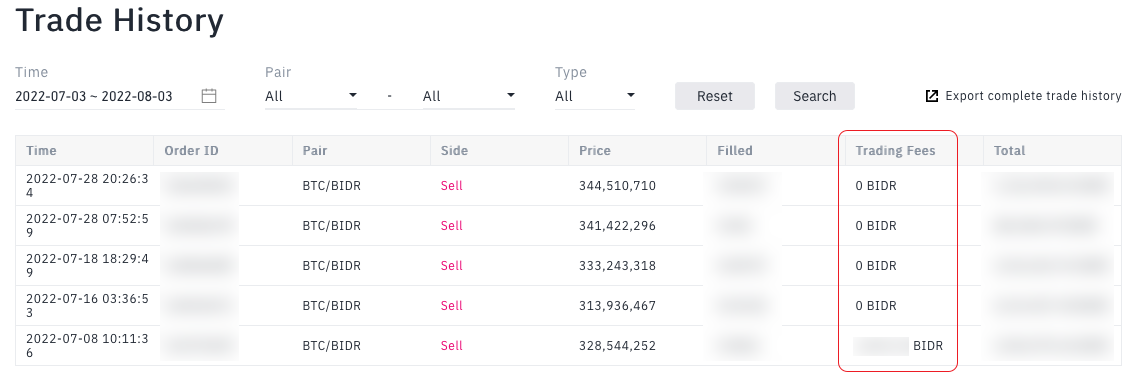Click the price 328,544,252 cell
Viewport: 1140px width, 380px height.
click(x=617, y=346)
